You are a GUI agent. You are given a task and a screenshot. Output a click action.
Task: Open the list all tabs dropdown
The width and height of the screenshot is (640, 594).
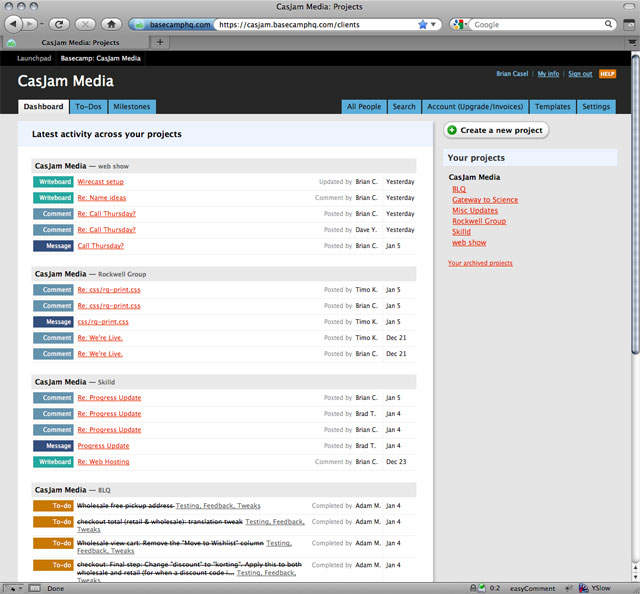(632, 42)
